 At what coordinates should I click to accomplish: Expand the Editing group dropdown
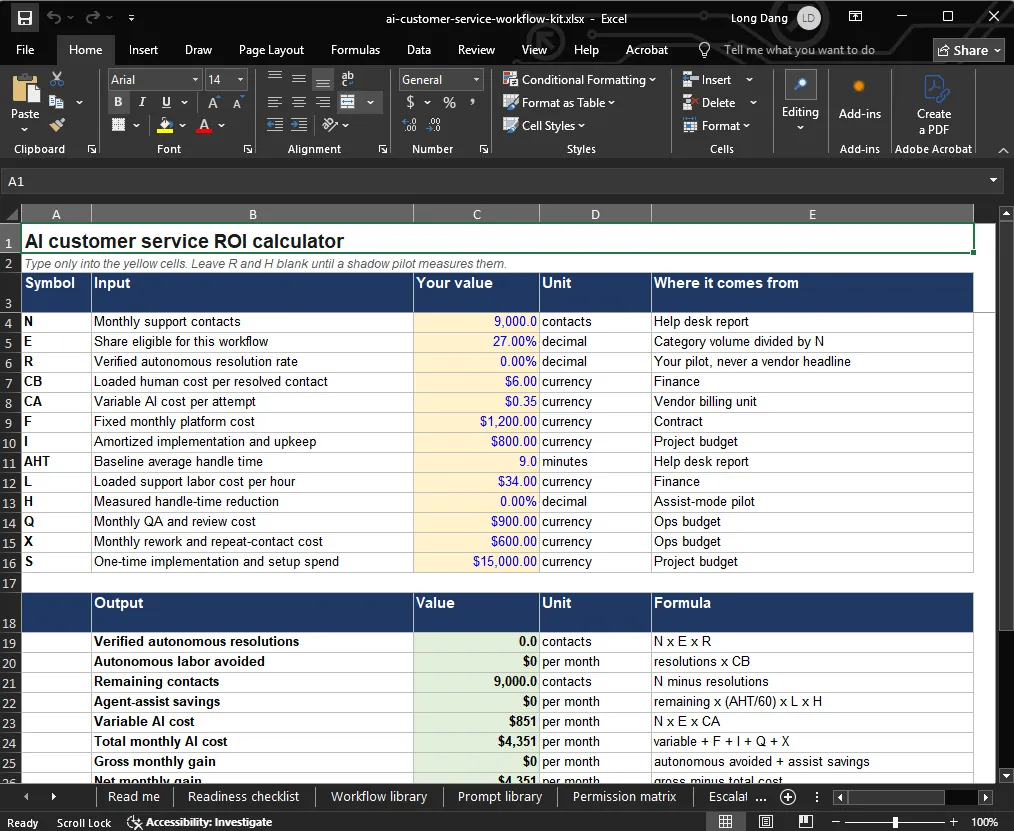pos(800,127)
